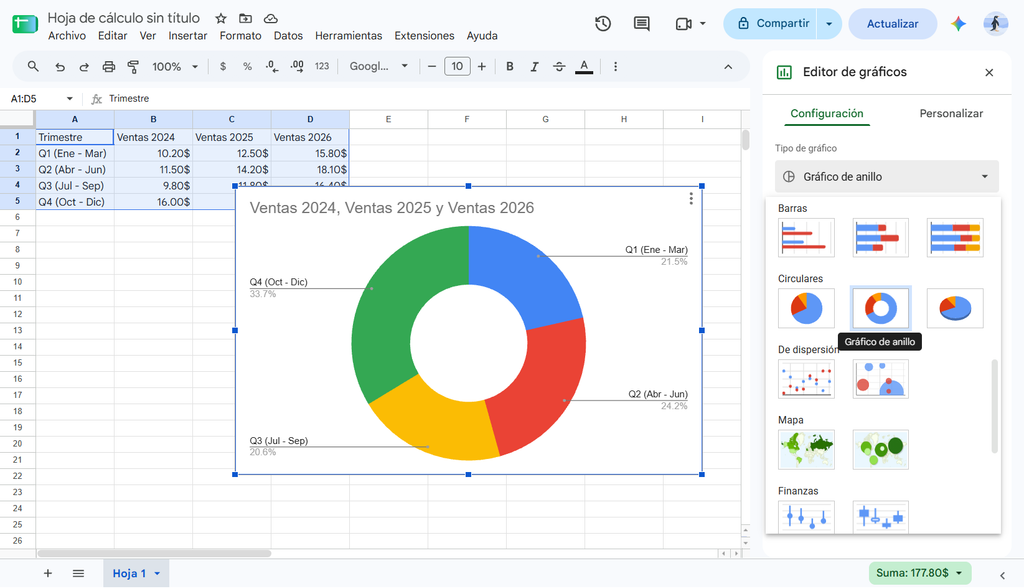Switch to the Personalizar tab

coord(951,114)
